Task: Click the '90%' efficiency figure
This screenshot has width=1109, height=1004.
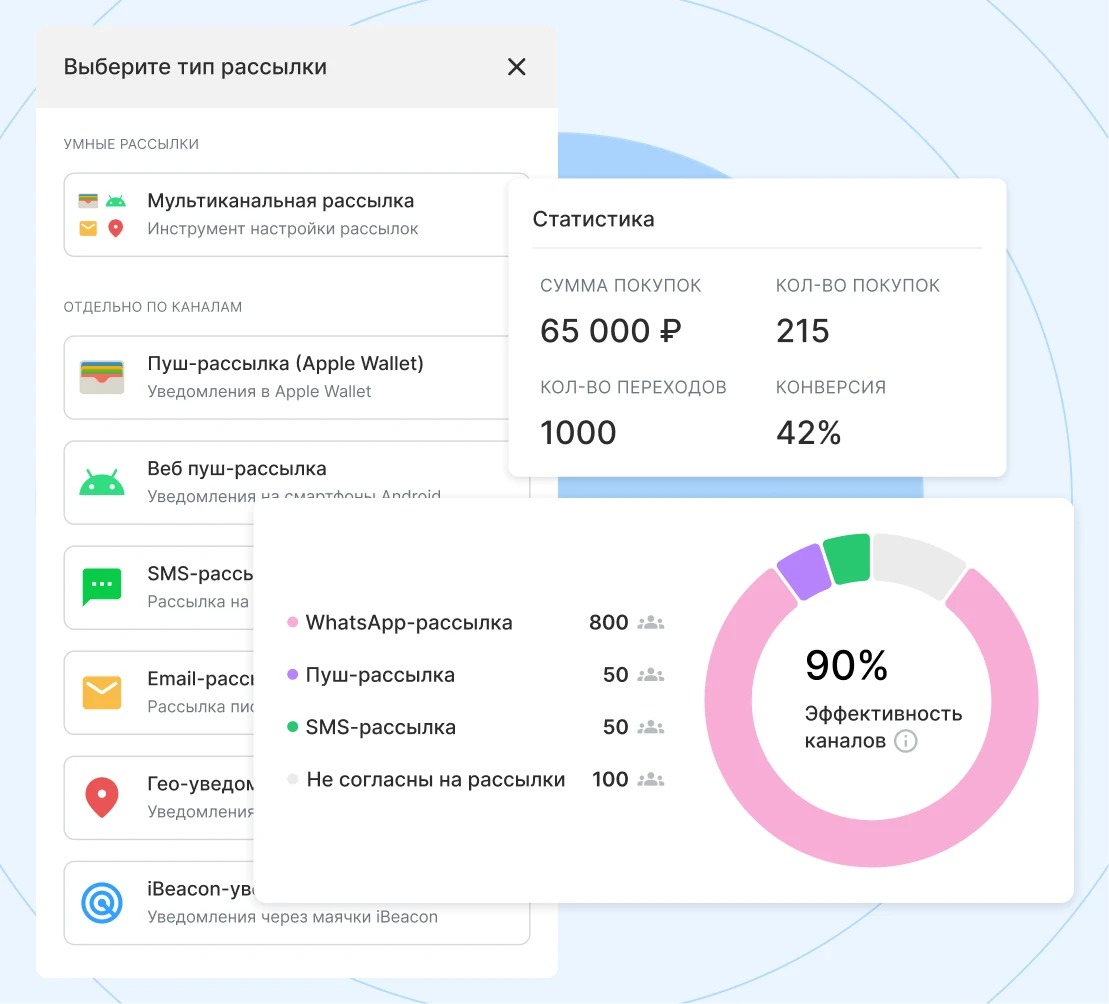Action: [x=847, y=665]
